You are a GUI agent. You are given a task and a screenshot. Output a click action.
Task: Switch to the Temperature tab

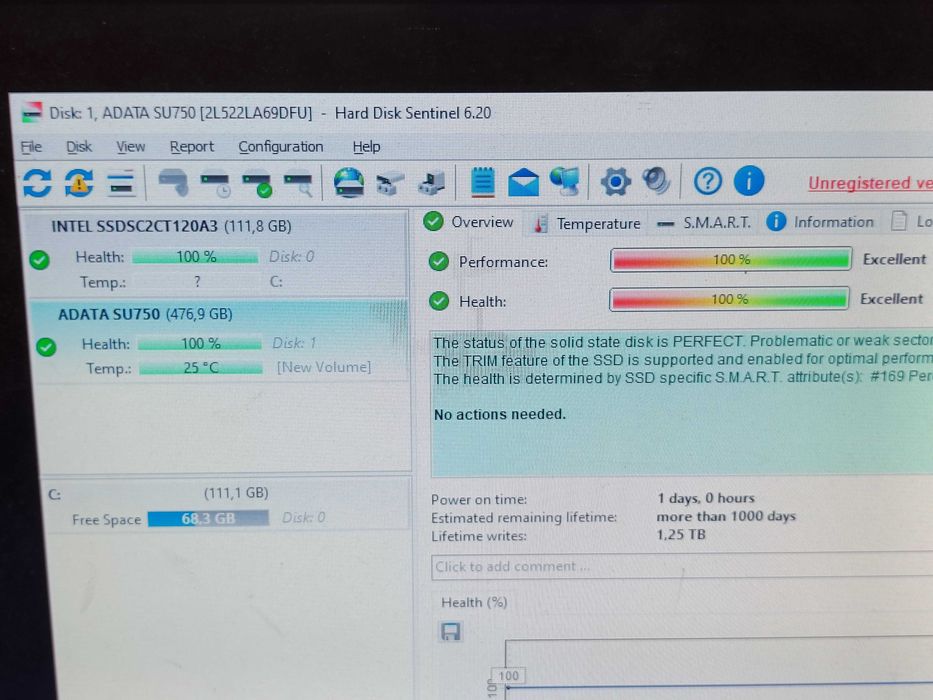click(587, 223)
